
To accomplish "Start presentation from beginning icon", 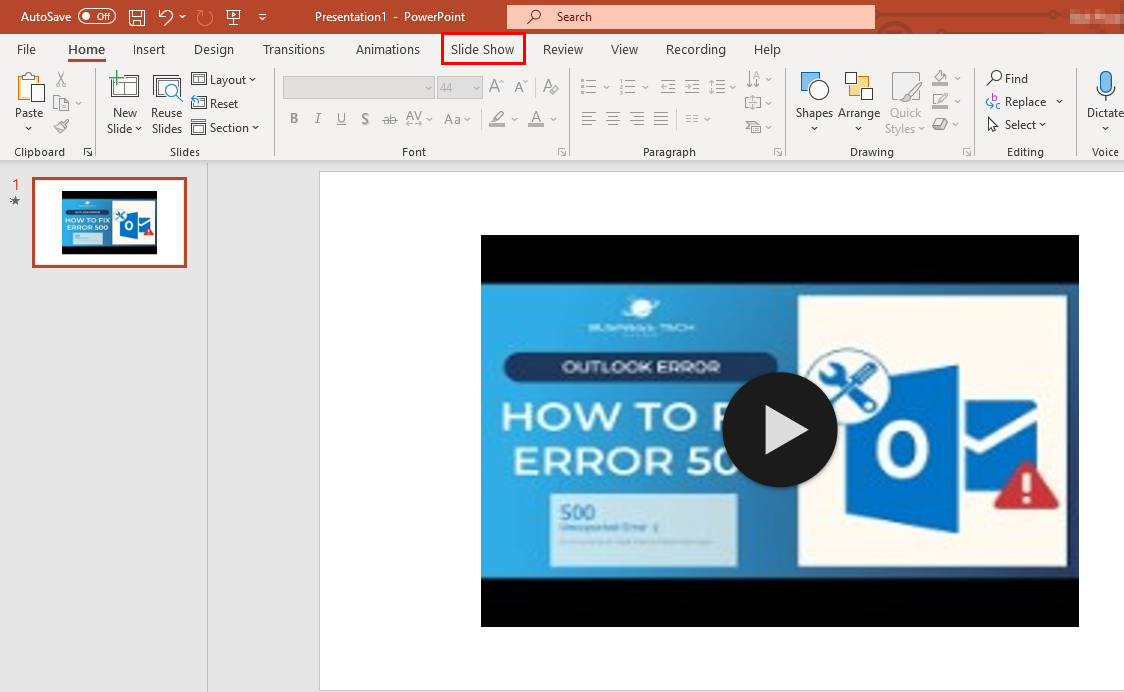I will pyautogui.click(x=234, y=17).
